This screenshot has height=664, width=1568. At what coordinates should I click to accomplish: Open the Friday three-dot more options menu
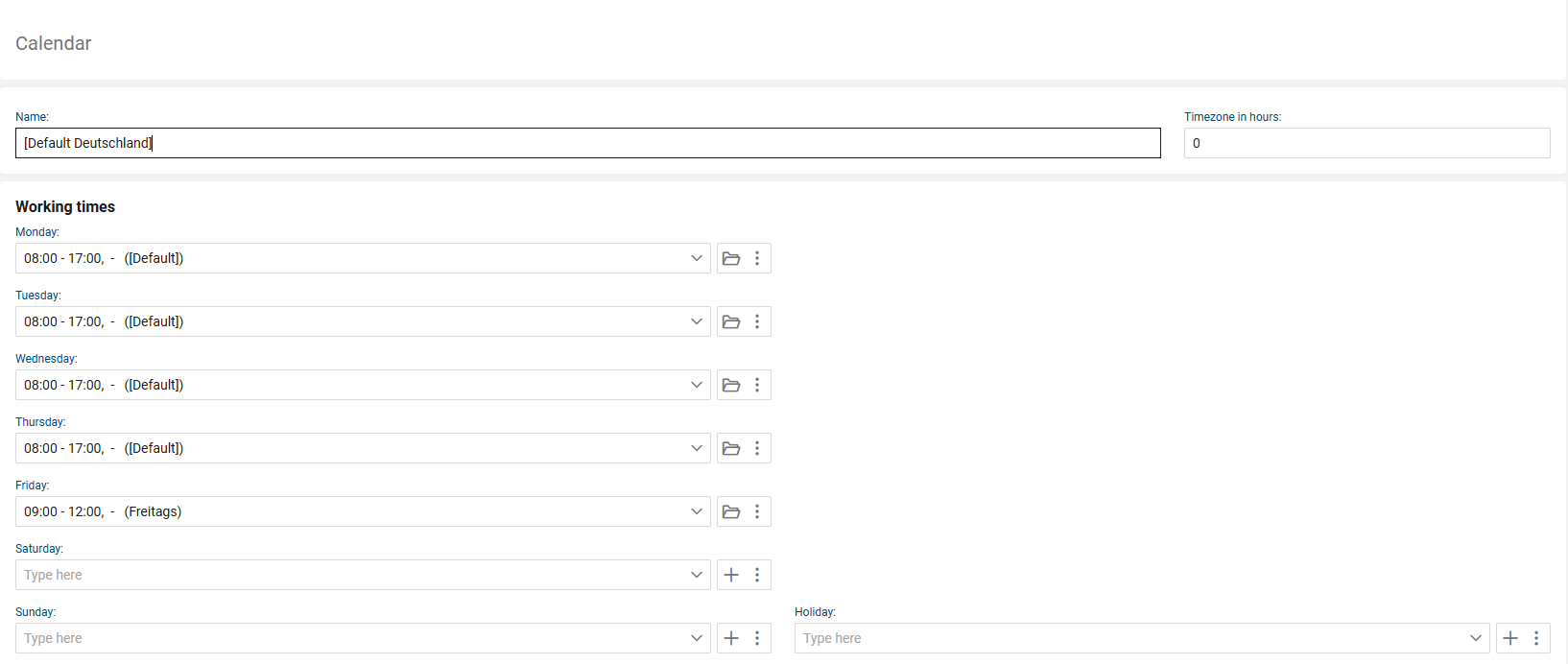point(757,511)
